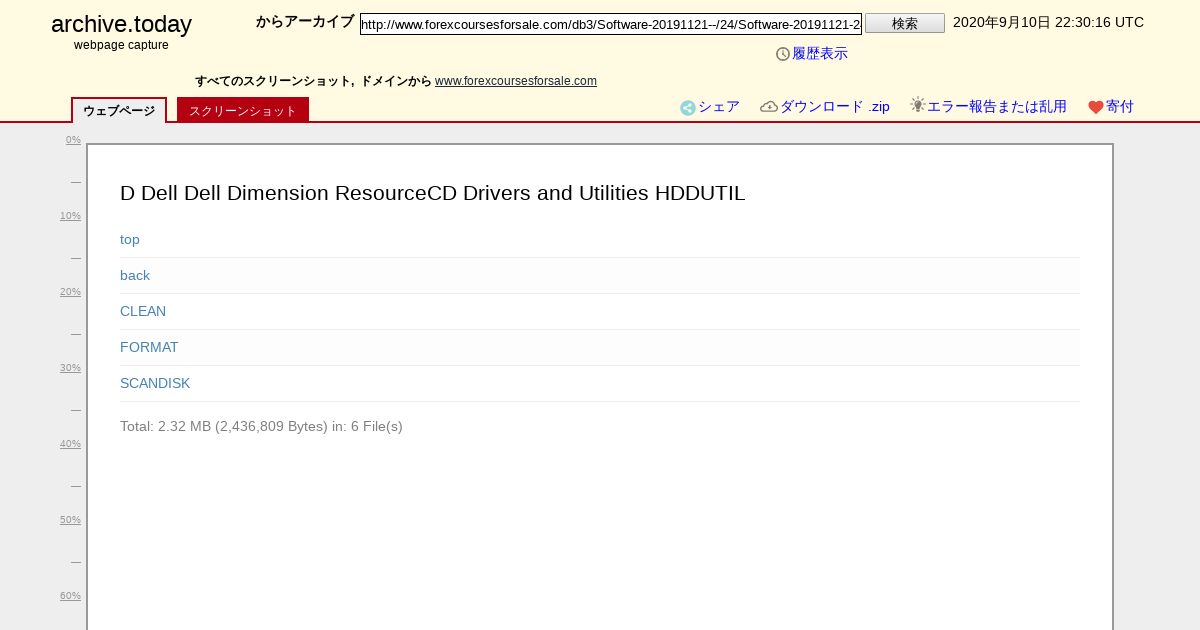Open the SCANDISK folder link
Screen dimensions: 1200x630
coord(155,384)
